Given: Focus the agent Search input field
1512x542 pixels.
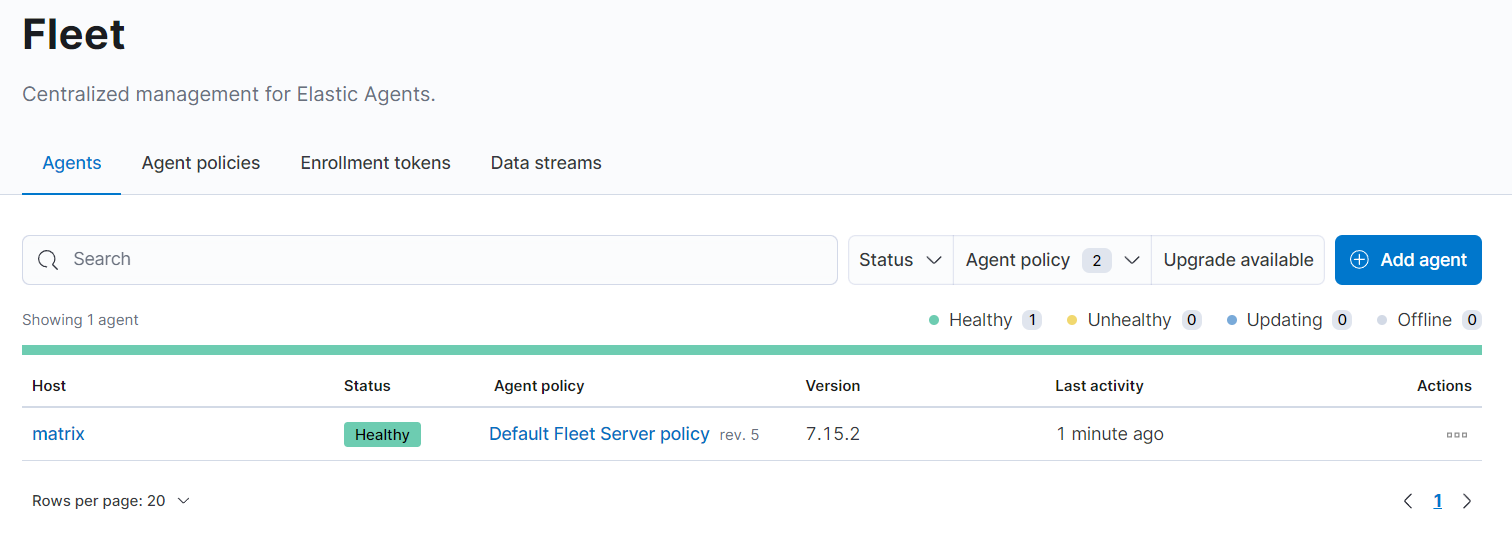Looking at the screenshot, I should click(430, 260).
